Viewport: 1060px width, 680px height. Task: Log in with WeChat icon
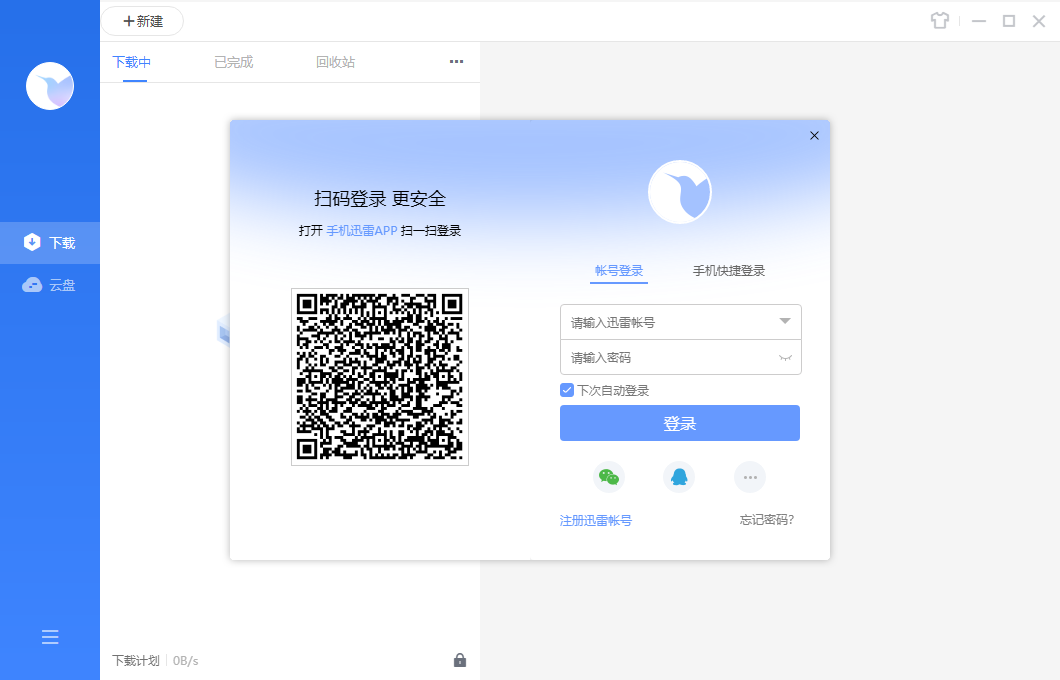pos(608,477)
